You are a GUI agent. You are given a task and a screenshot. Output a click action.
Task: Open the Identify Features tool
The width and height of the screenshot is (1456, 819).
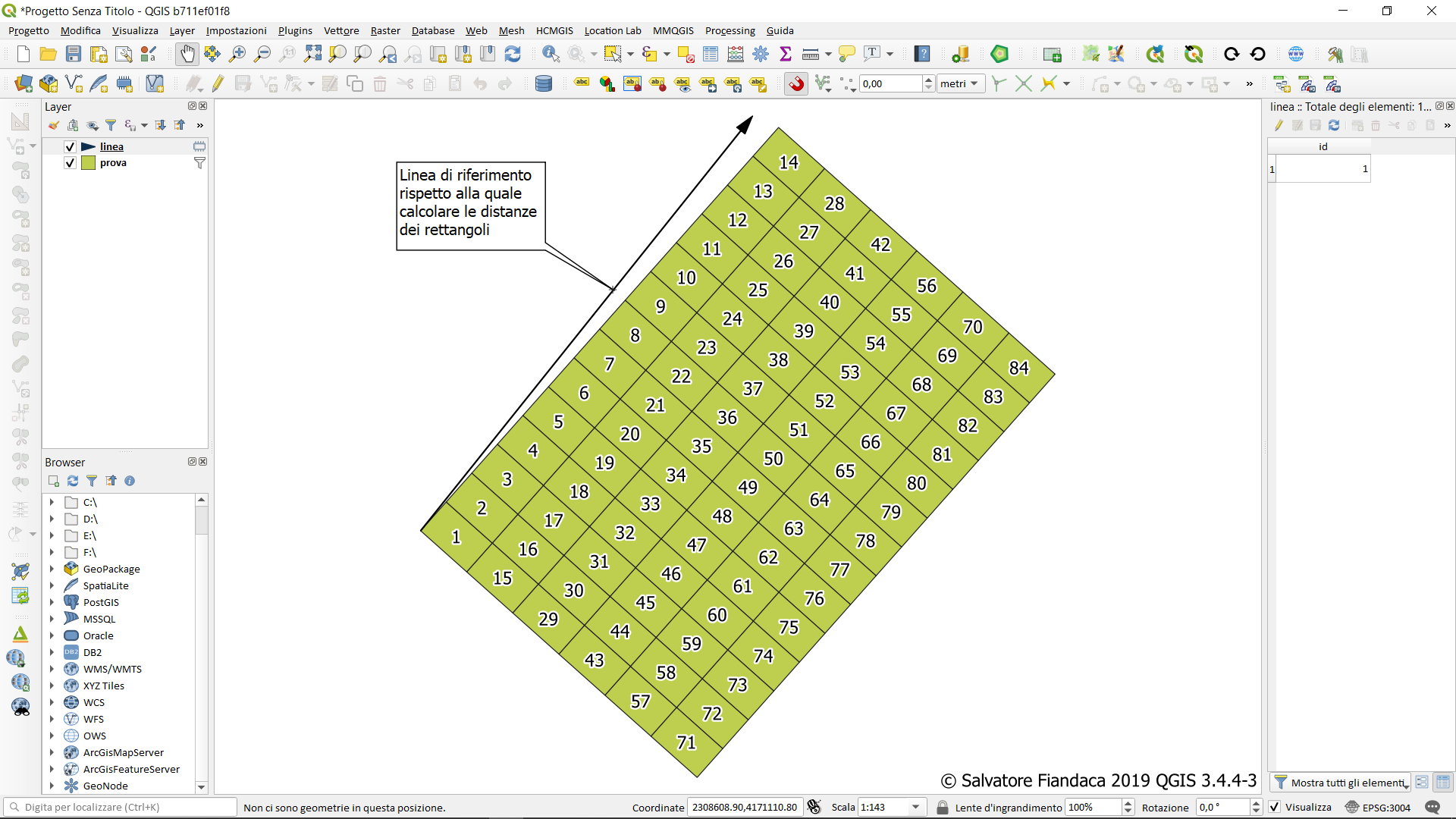point(551,54)
